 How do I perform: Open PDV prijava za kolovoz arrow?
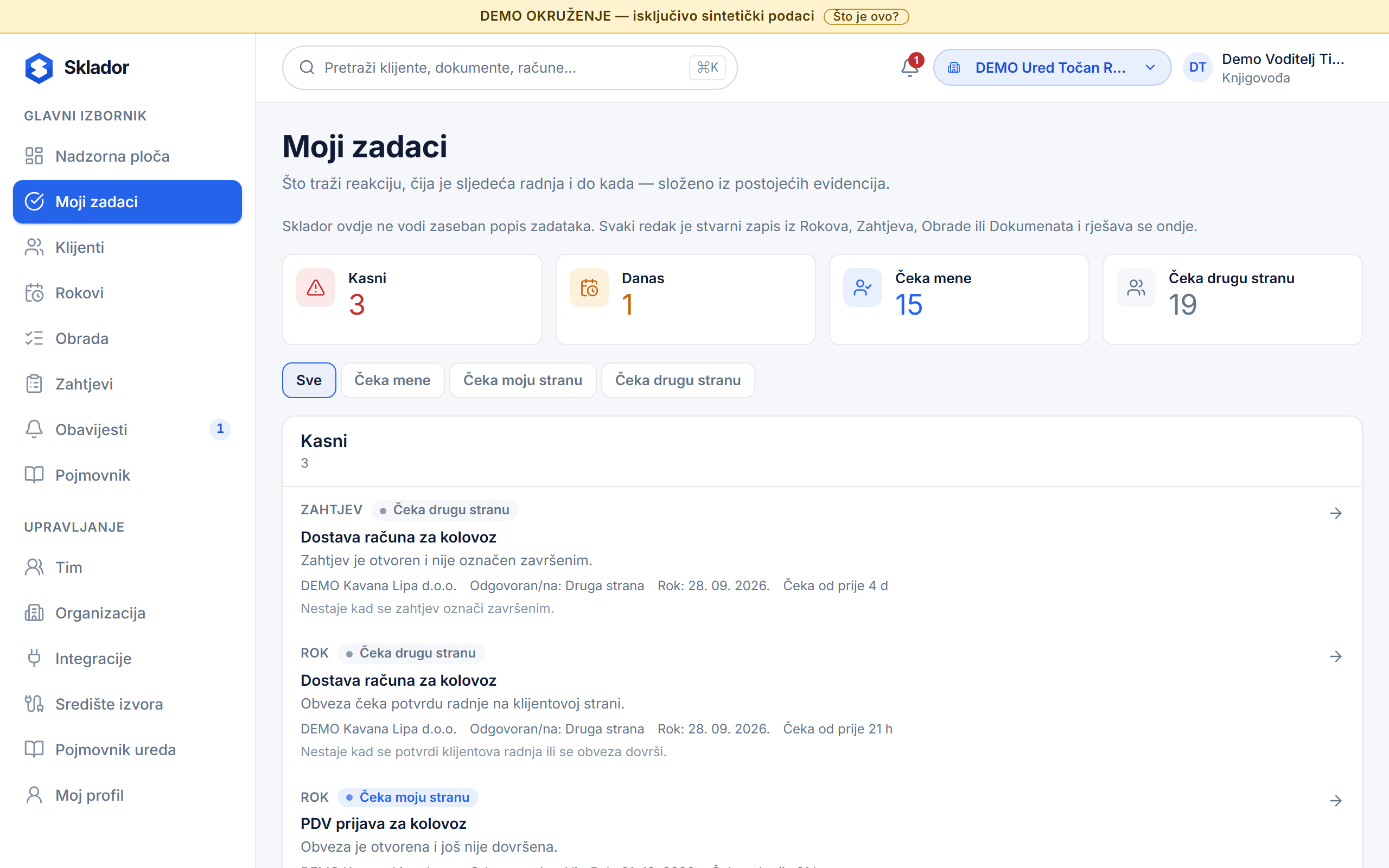pyautogui.click(x=1336, y=801)
